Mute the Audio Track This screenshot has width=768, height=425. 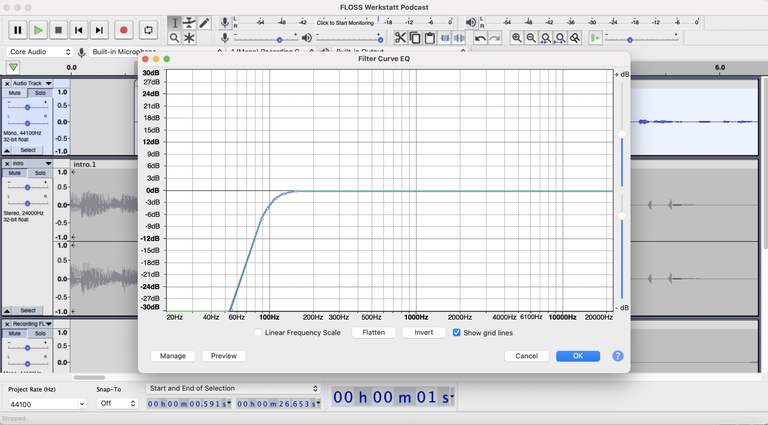tap(15, 93)
